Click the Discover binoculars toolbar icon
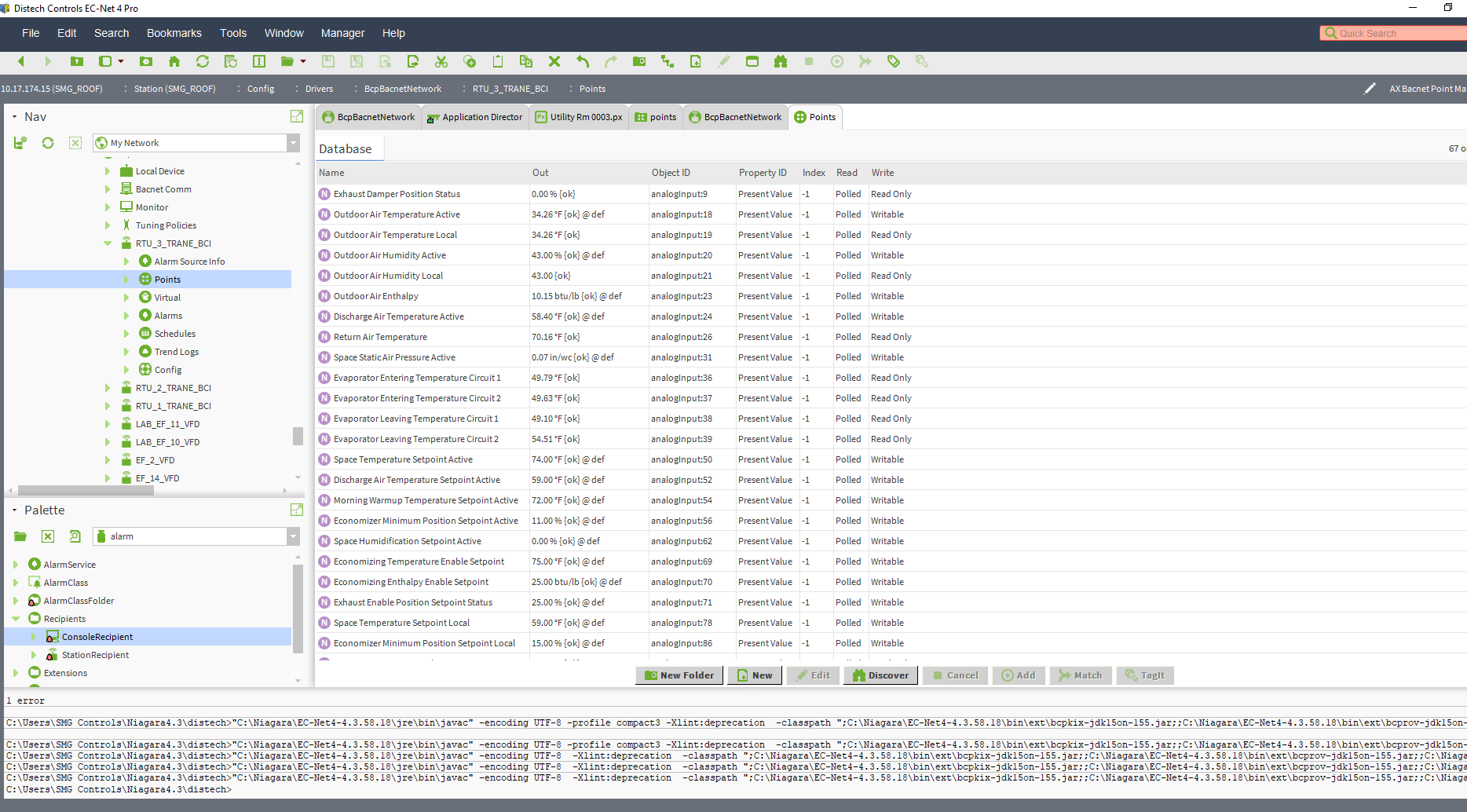The image size is (1467, 812). point(781,61)
